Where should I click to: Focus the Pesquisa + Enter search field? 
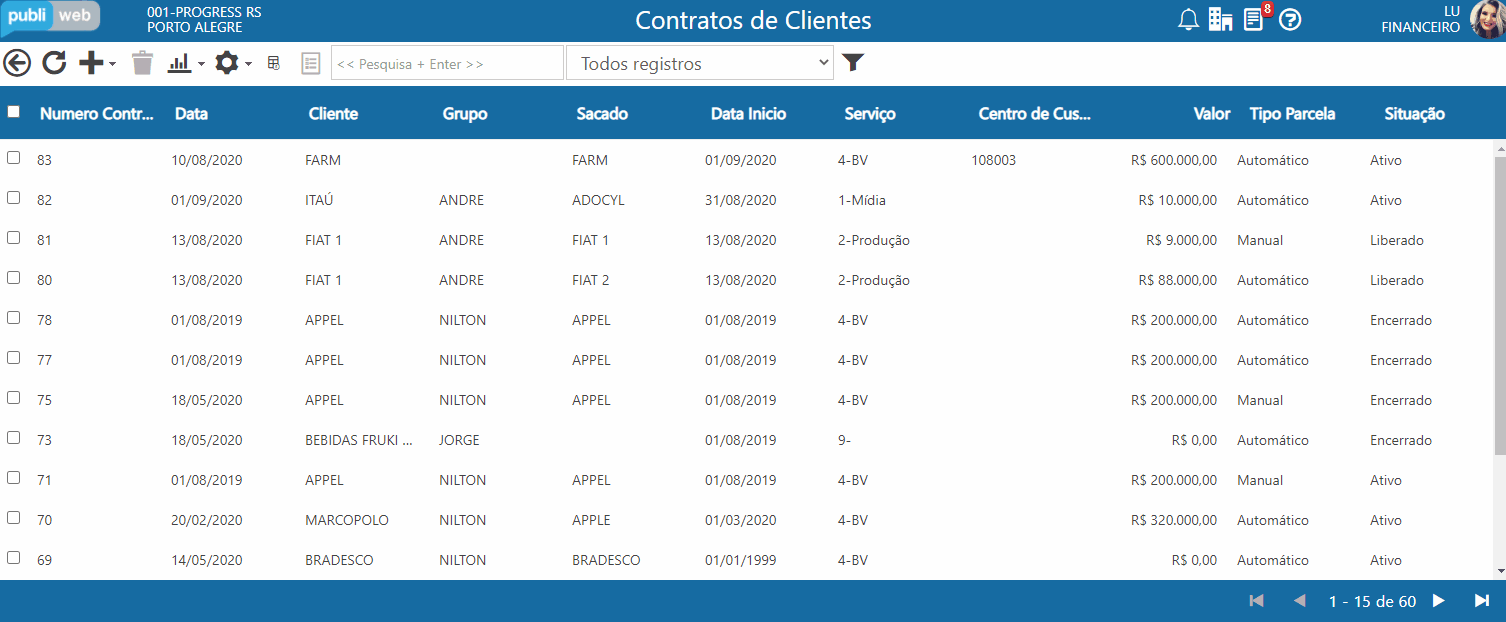(447, 63)
